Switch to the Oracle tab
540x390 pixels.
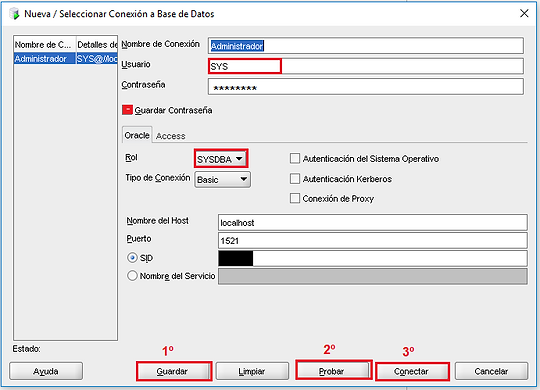click(137, 135)
